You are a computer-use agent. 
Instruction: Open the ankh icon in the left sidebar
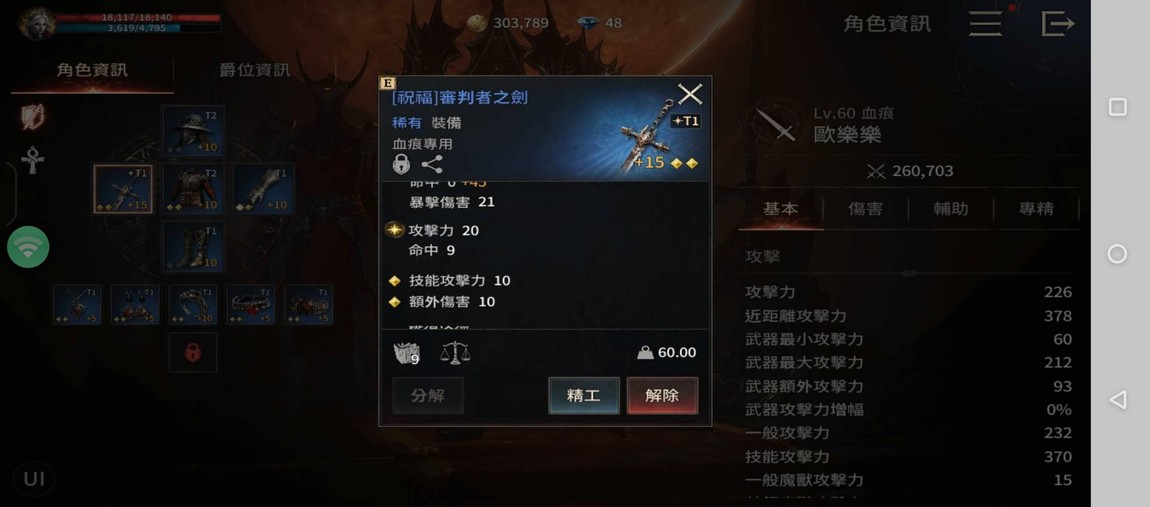32,159
